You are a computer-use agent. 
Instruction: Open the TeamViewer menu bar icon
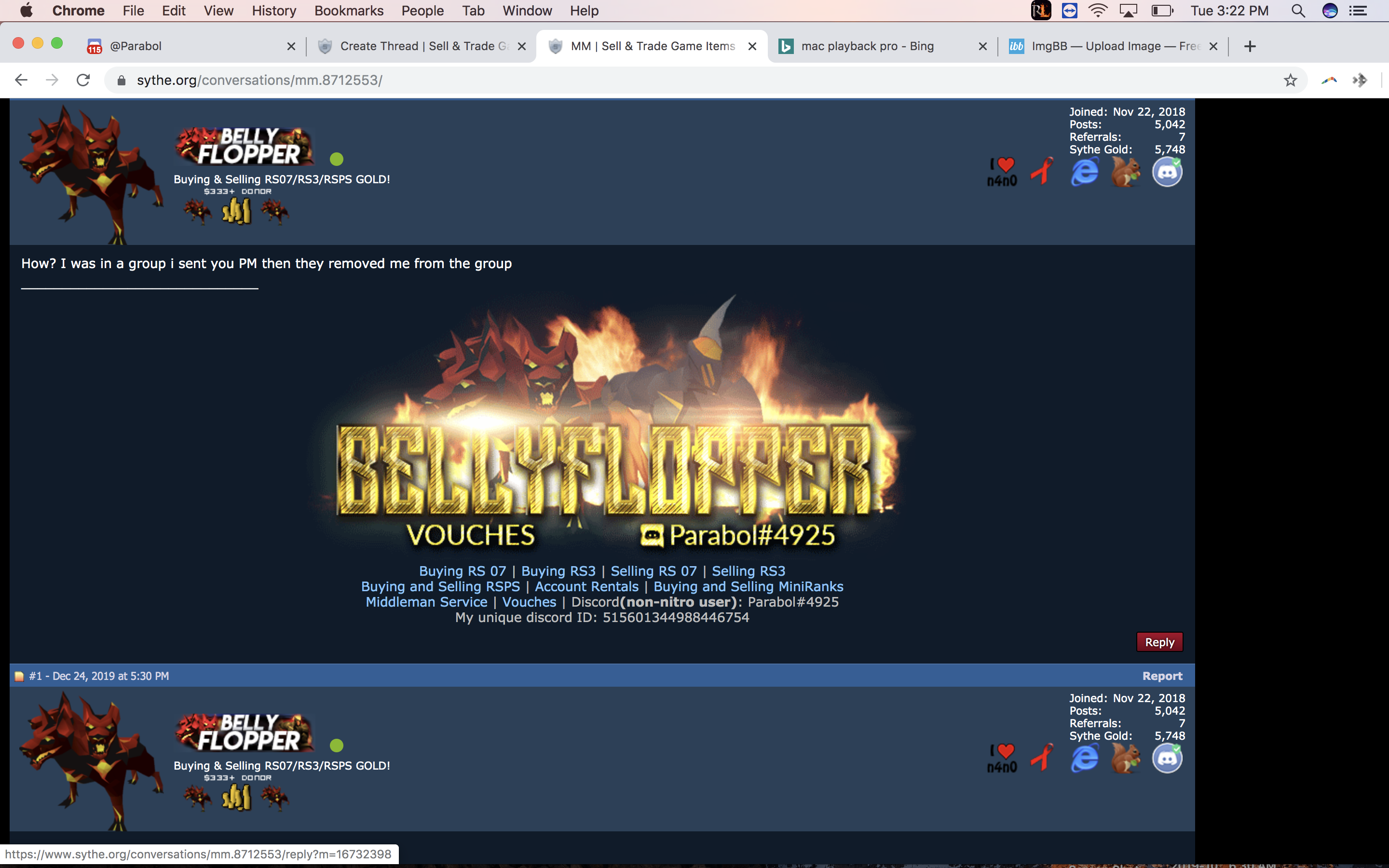pos(1069,10)
